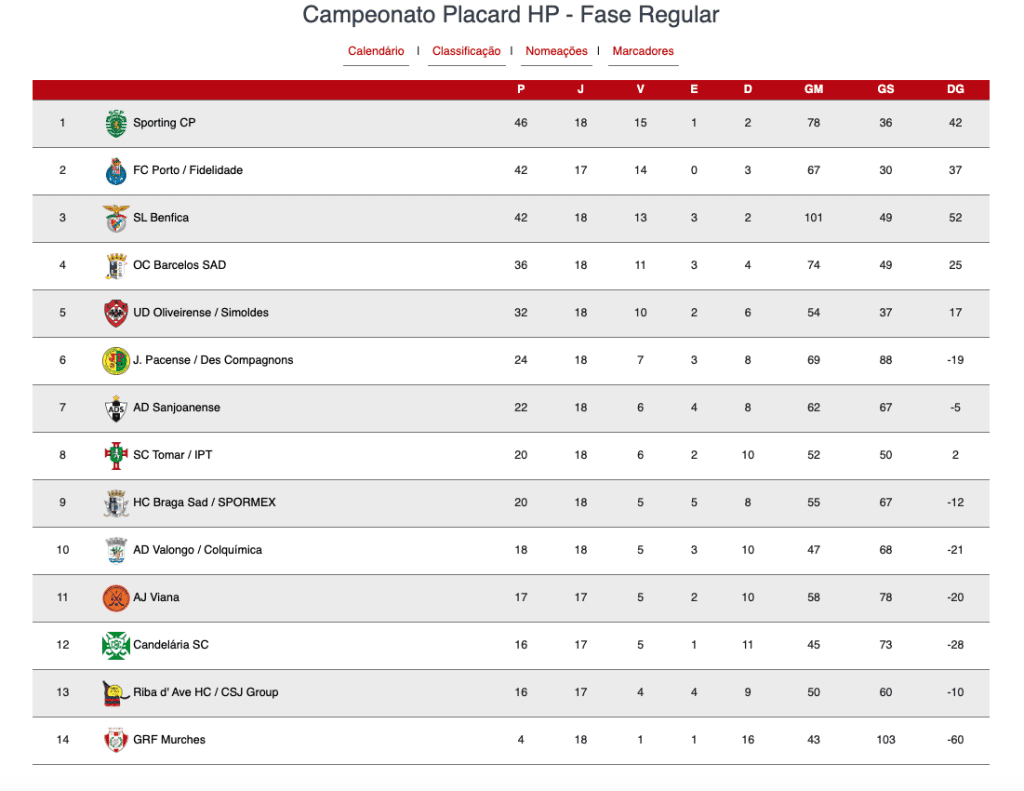Click the UD Oliveirense red shield crest
The image size is (1024, 791).
click(116, 313)
